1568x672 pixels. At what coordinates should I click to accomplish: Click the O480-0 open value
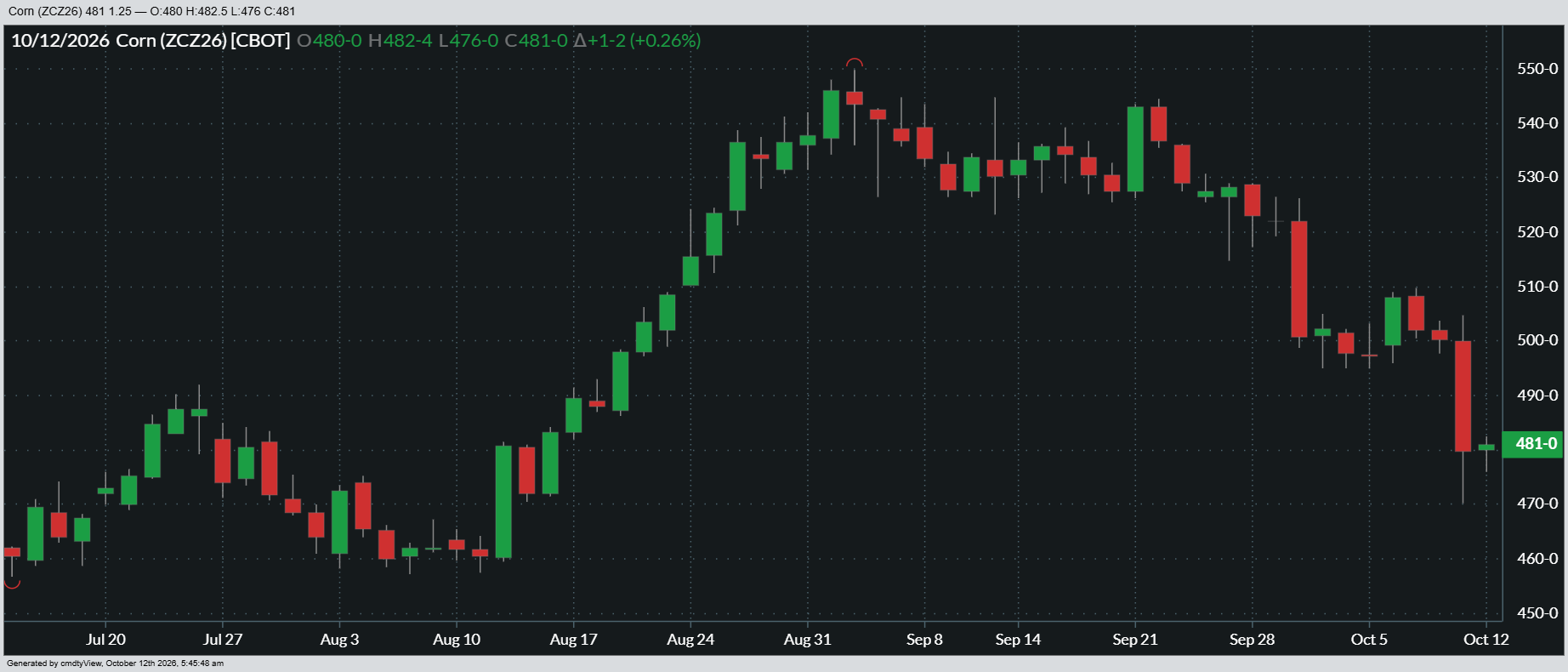(x=330, y=41)
